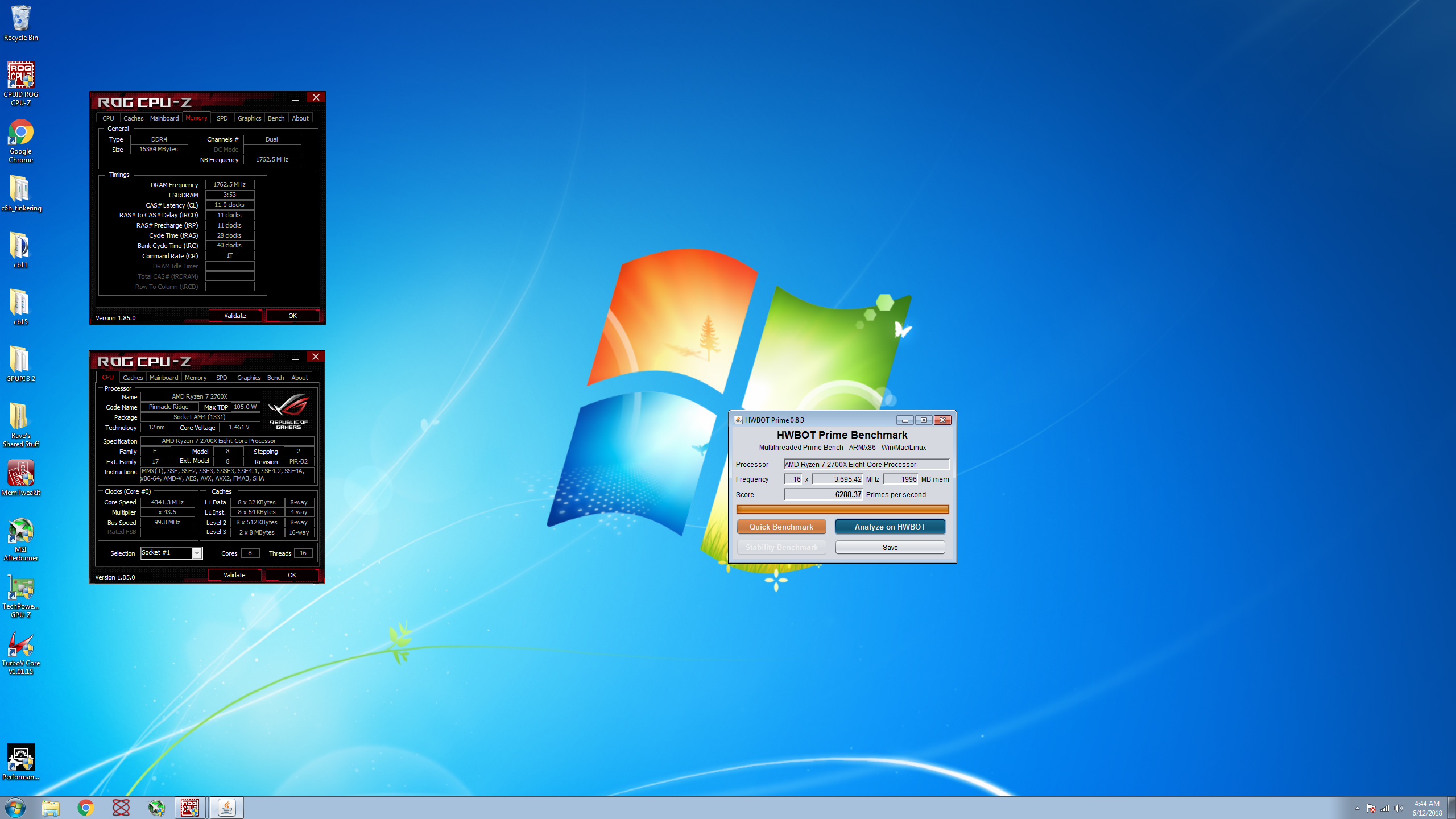Click the network signal tray icon
Image resolution: width=1456 pixels, height=819 pixels.
click(x=1385, y=808)
